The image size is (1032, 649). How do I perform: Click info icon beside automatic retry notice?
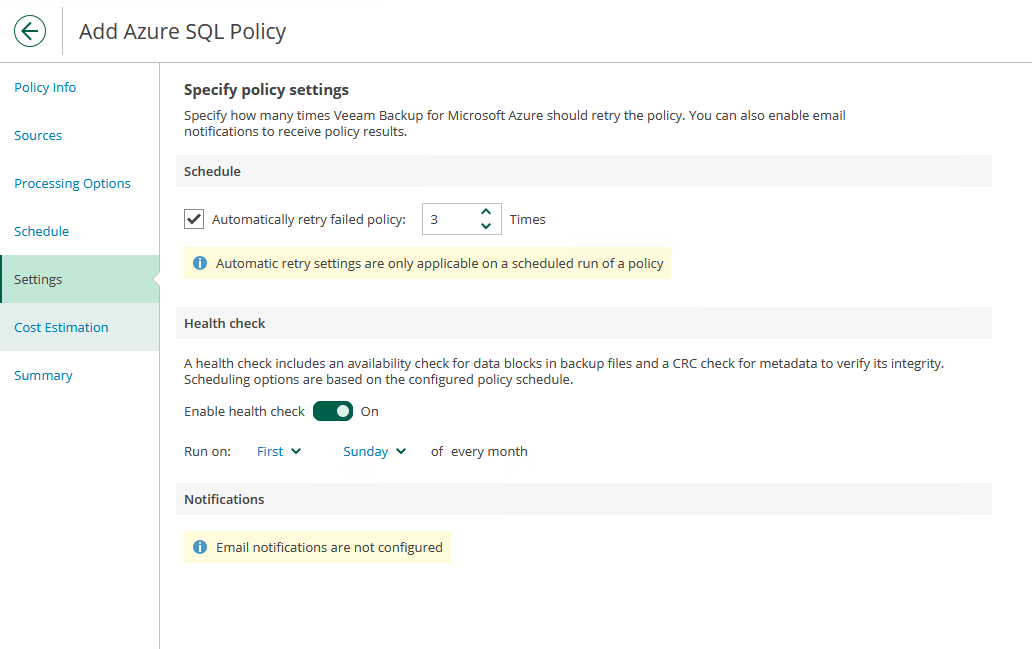tap(200, 264)
